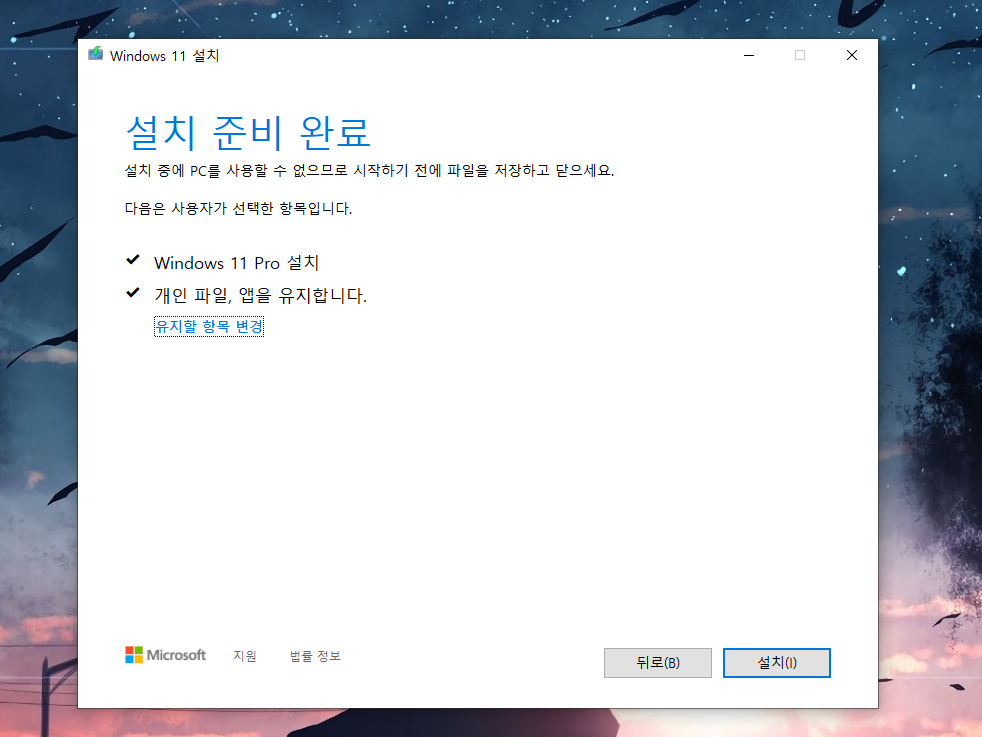The width and height of the screenshot is (982, 737).
Task: Open the 지원 support link
Action: coord(245,656)
